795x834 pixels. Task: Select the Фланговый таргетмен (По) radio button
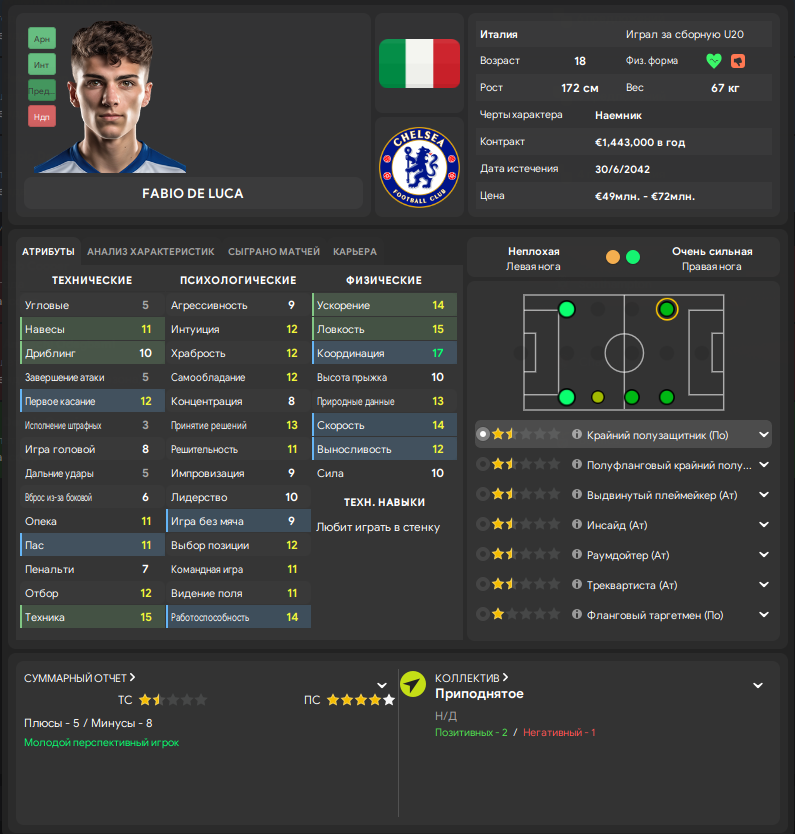(x=484, y=614)
